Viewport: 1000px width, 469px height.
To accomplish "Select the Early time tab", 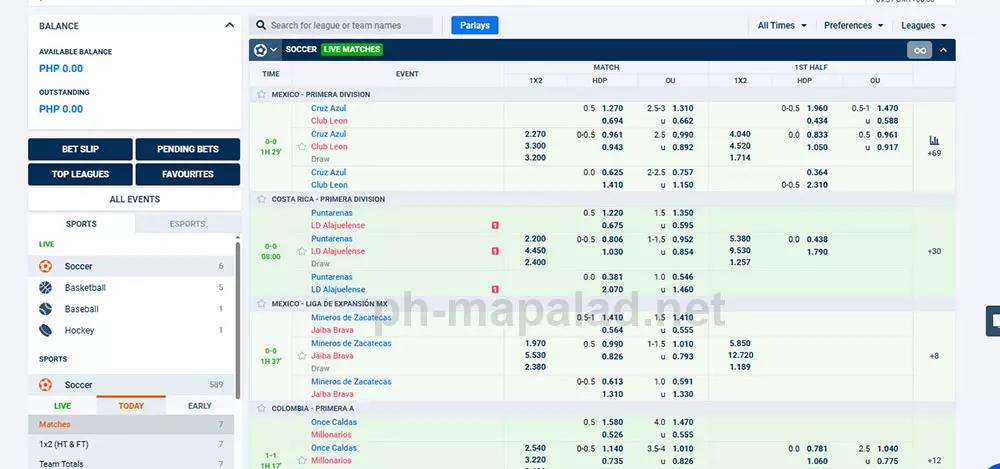I will point(200,406).
